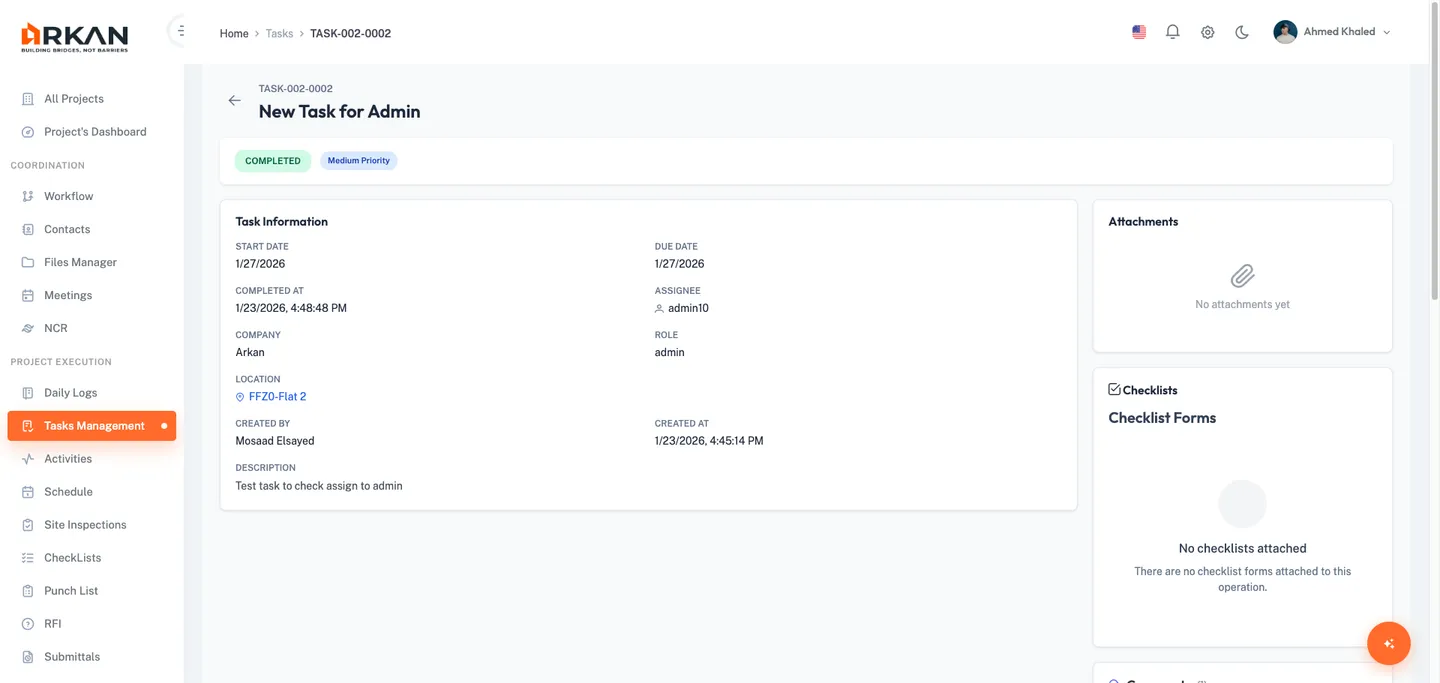Select Tasks Management in the sidebar
1440x683 pixels.
(91, 425)
